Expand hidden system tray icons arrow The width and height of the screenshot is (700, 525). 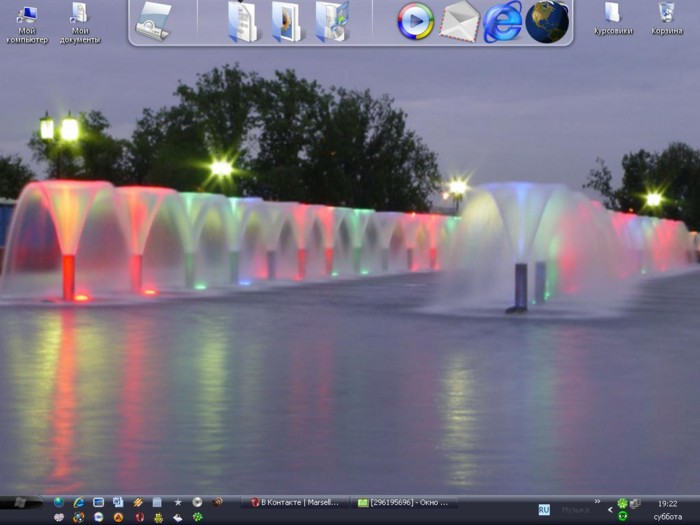610,510
